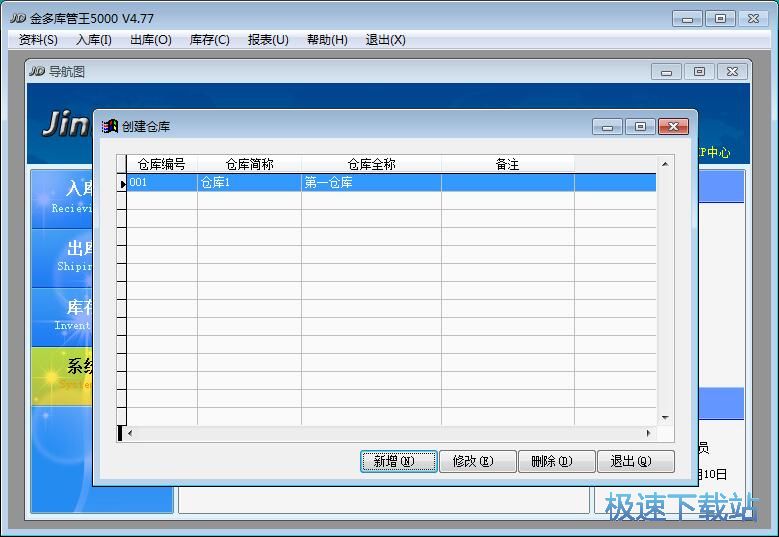Screen dimensions: 779x537
Task: Click the 仓库全称 column header
Action: [x=371, y=164]
